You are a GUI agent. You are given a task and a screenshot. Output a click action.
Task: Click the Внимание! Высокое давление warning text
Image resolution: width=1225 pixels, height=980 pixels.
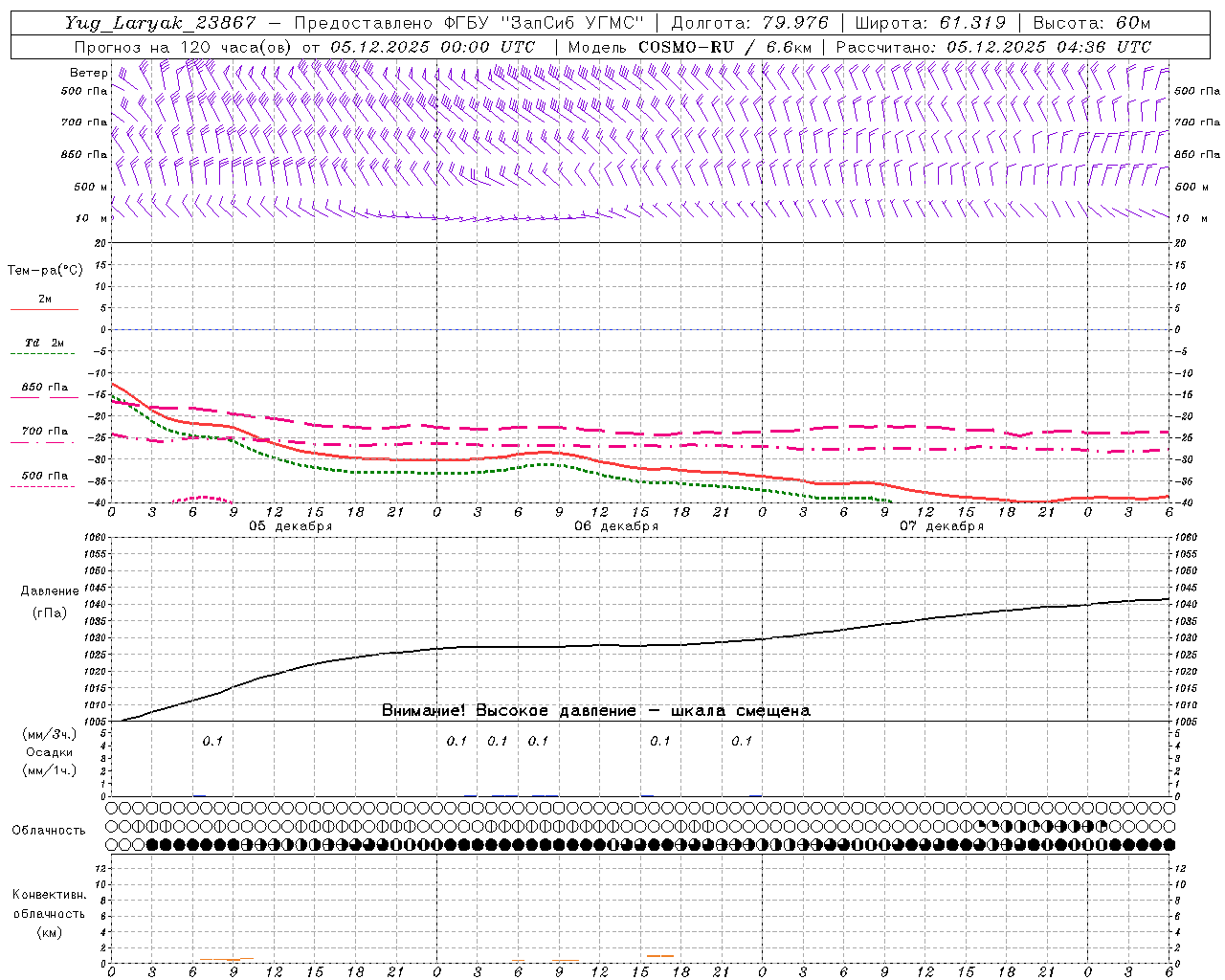pos(595,710)
